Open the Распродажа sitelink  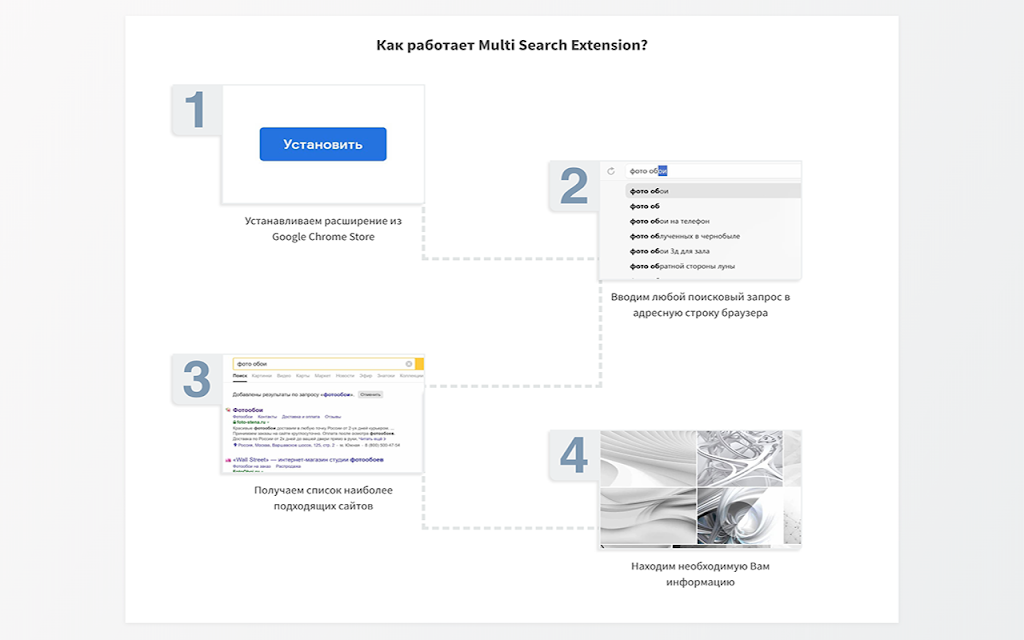288,466
